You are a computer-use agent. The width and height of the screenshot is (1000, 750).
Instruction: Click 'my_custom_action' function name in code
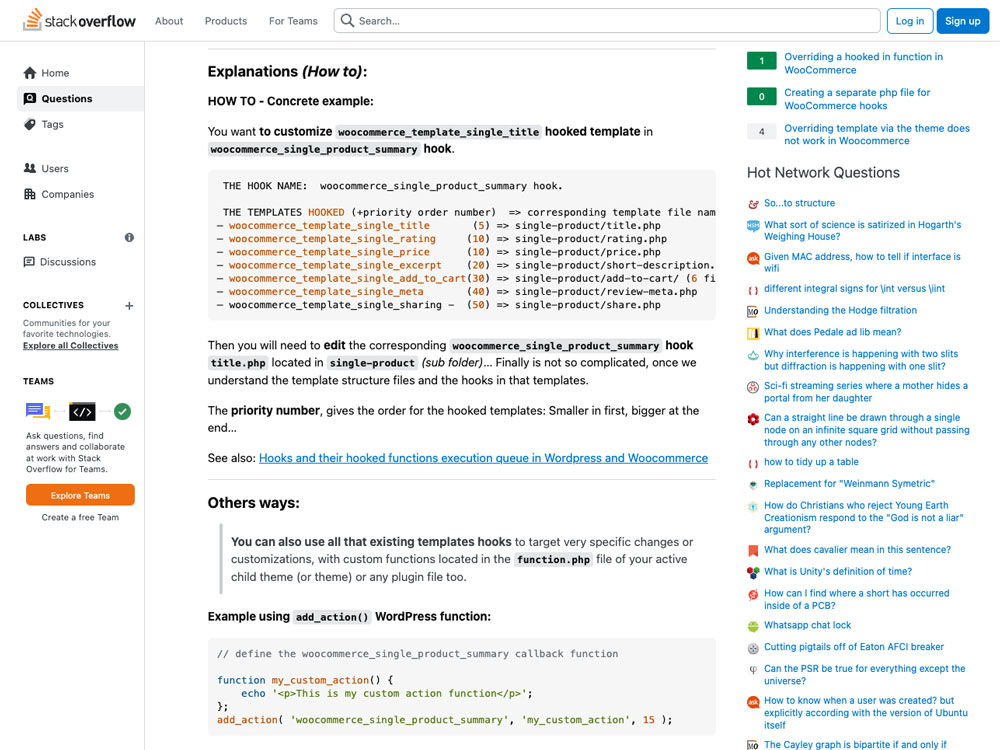320,680
